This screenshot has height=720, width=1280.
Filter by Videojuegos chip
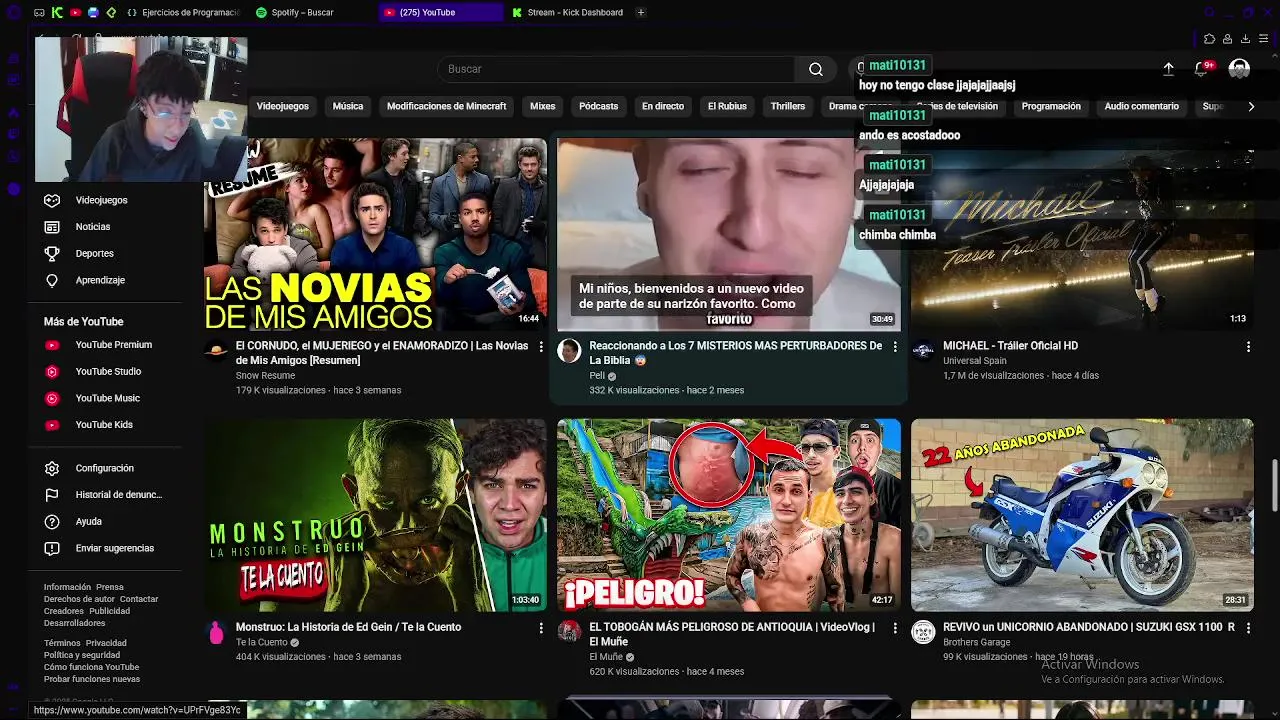[x=283, y=106]
